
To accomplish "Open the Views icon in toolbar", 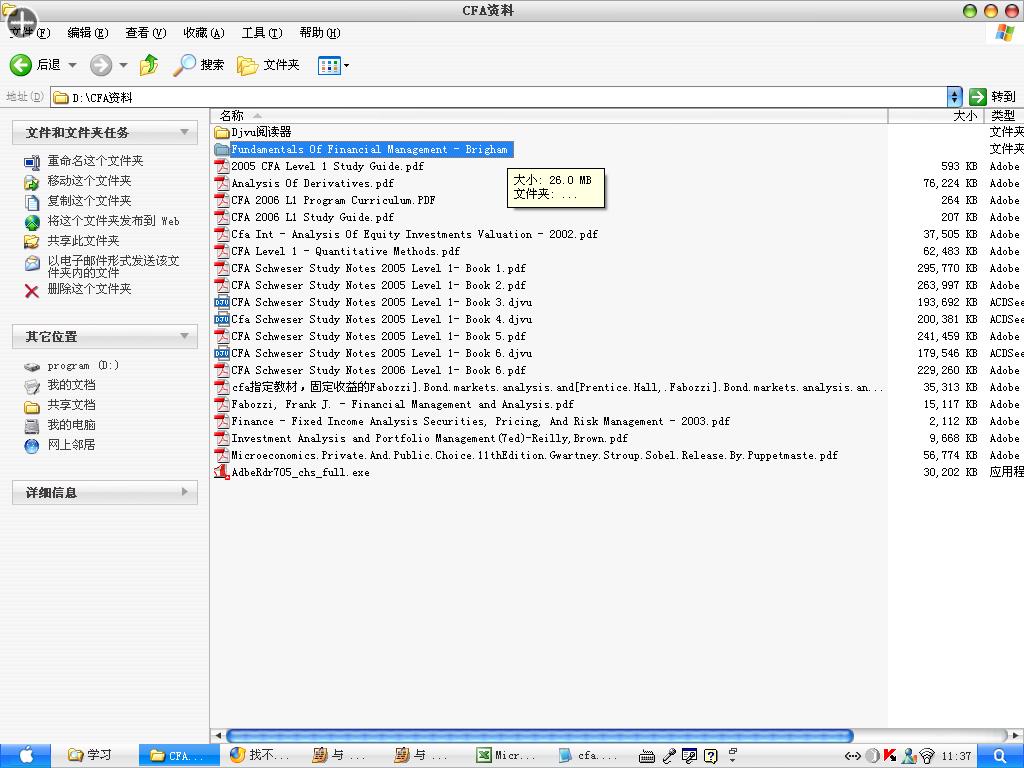I will (x=329, y=65).
